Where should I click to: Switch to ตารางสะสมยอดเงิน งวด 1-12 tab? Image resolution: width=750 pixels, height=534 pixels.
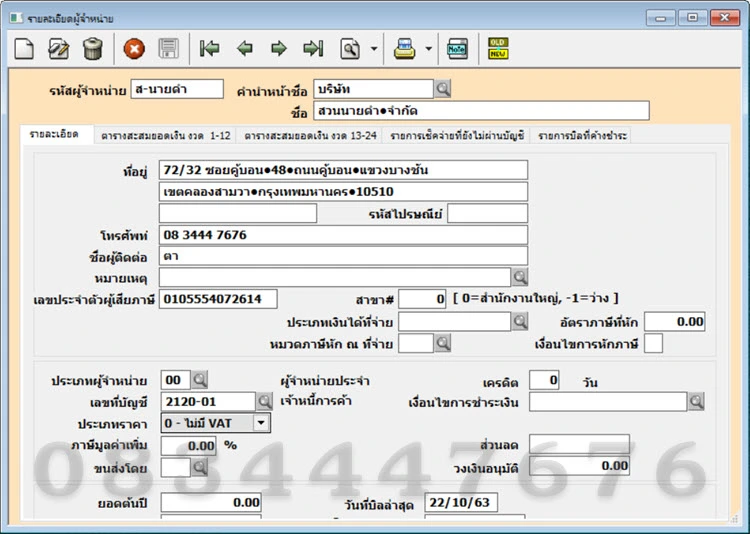coord(165,136)
